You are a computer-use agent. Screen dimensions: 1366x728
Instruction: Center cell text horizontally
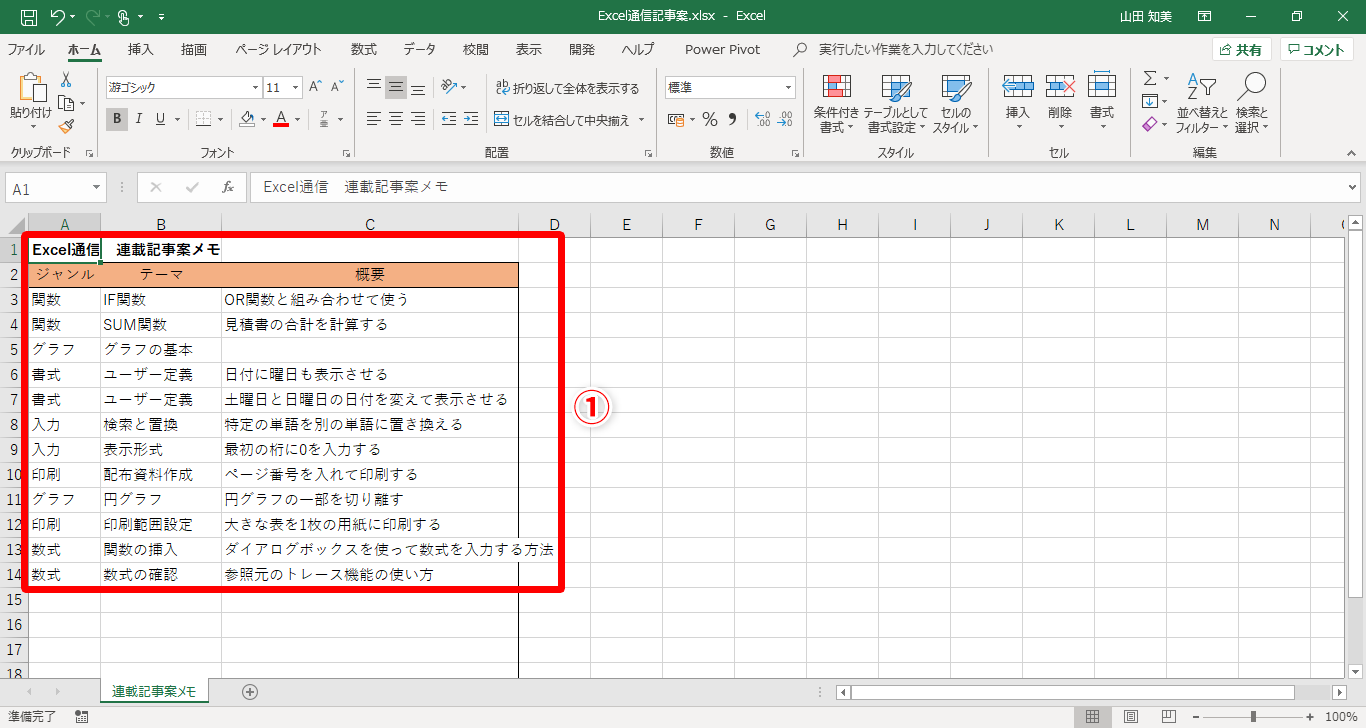(396, 119)
